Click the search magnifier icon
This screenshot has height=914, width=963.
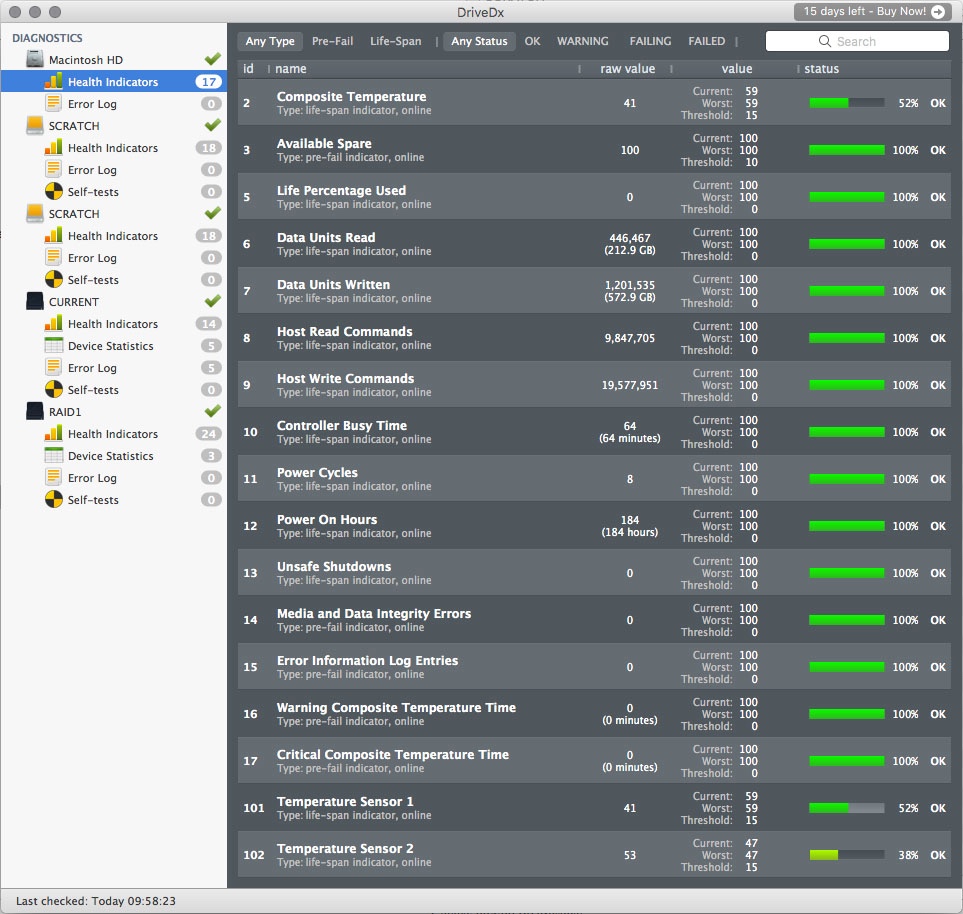tap(825, 41)
